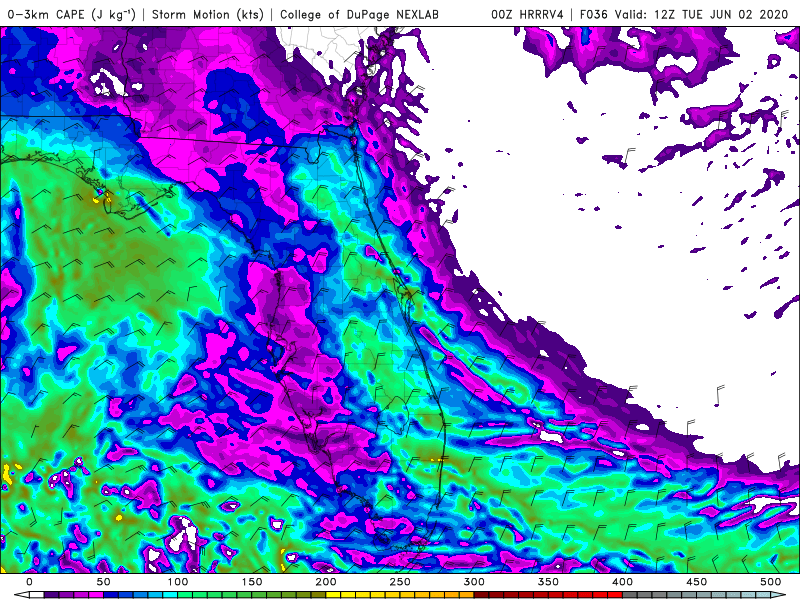
Task: Click the white swatch at the color scale start
Action: pos(37,595)
